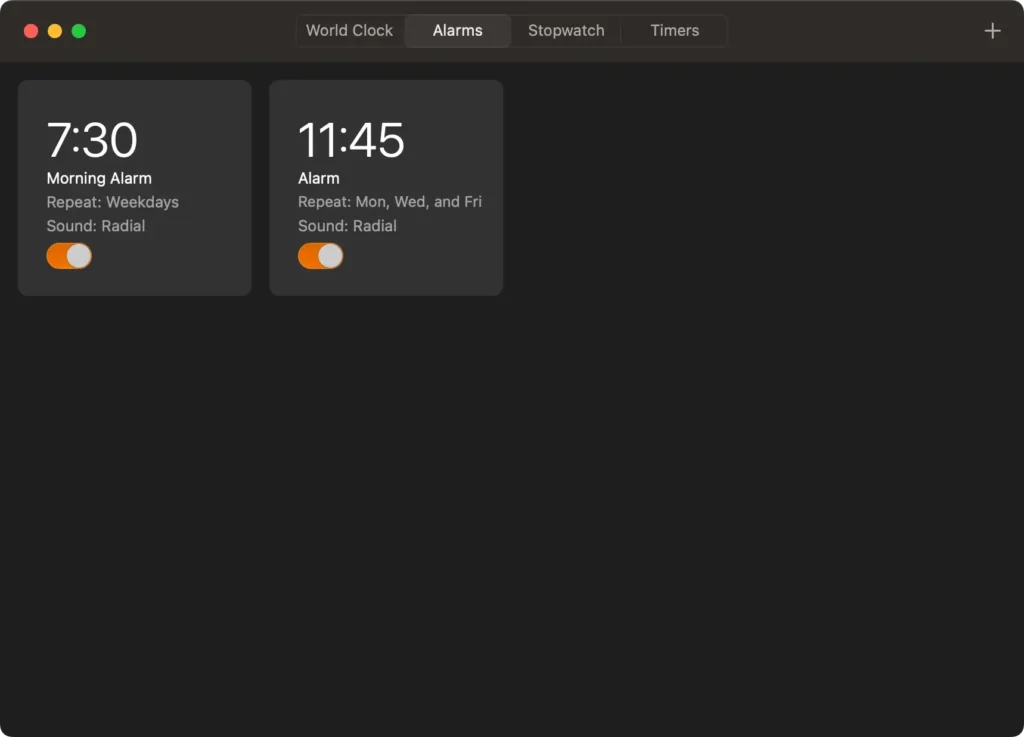The width and height of the screenshot is (1024, 737).
Task: Click "Repeat: Mon, Wed, and Fri" text
Action: 390,202
